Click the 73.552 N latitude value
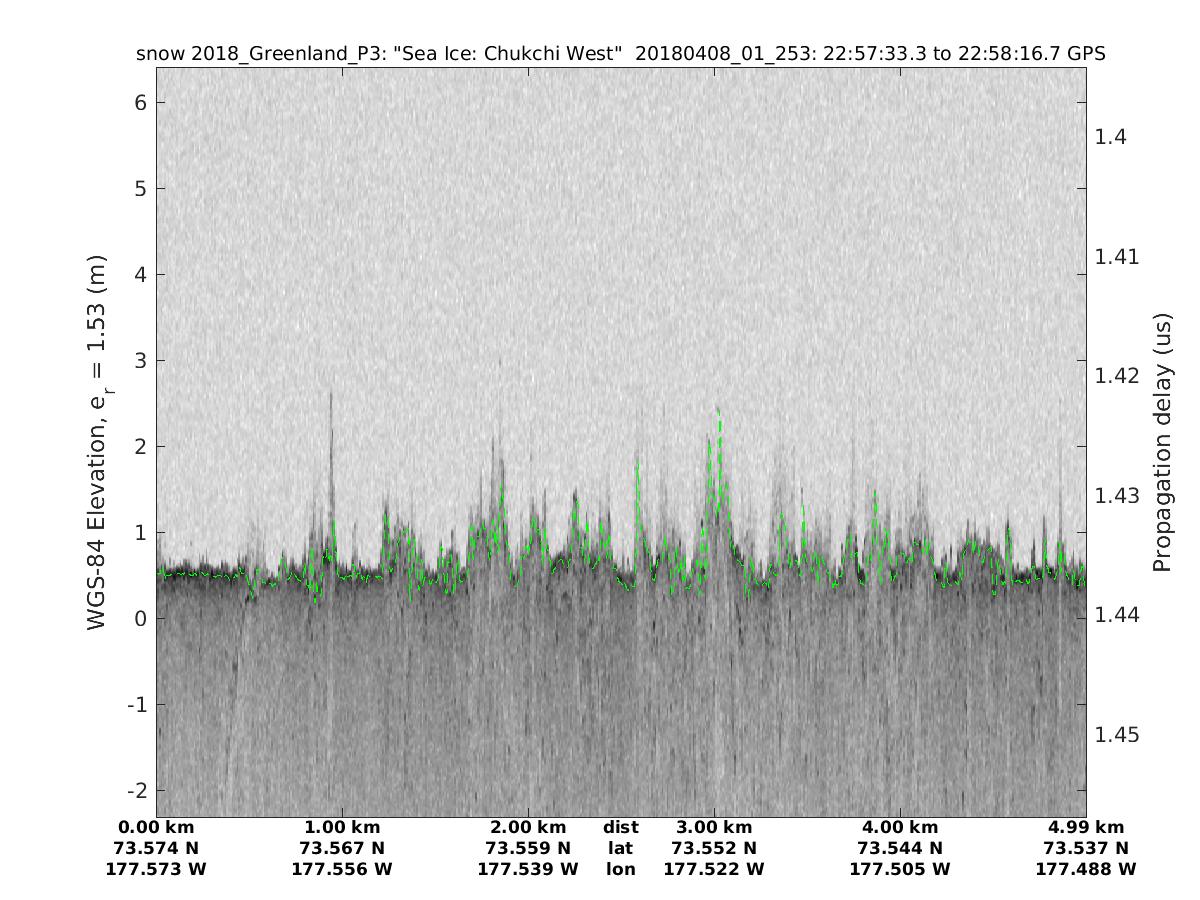This screenshot has width=1200, height=900. click(x=714, y=848)
